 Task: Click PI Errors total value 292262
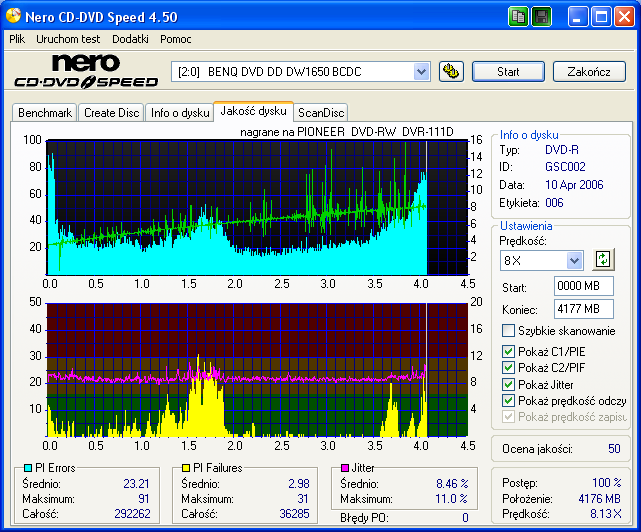(x=132, y=514)
